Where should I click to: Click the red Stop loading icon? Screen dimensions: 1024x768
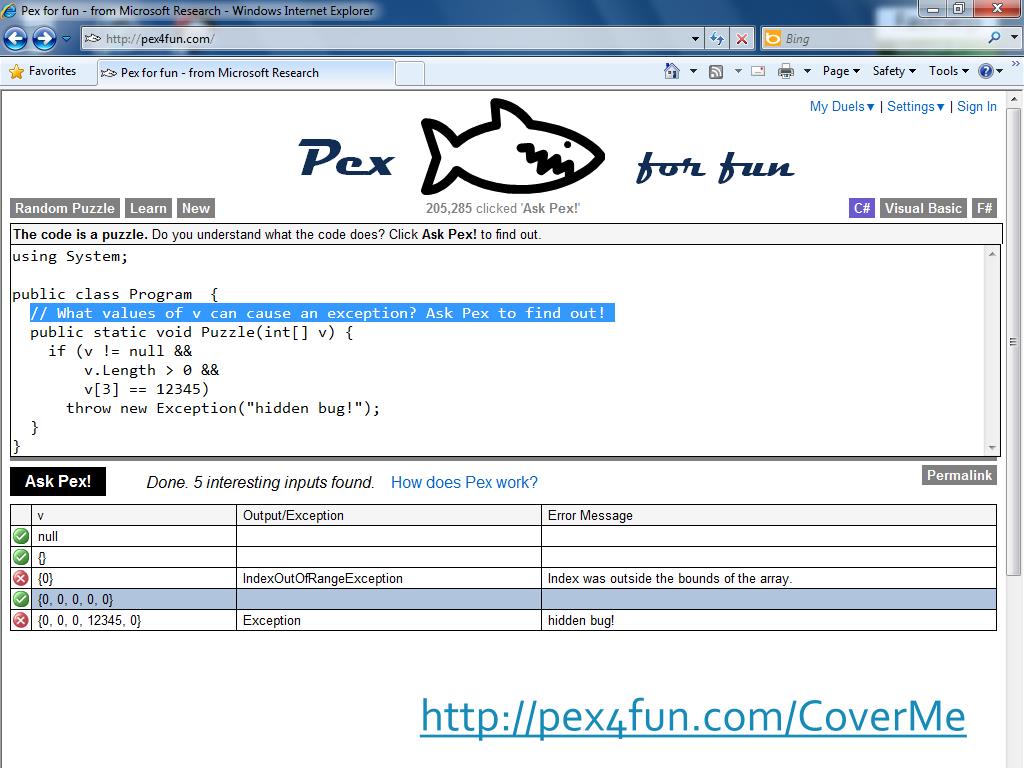click(x=742, y=39)
